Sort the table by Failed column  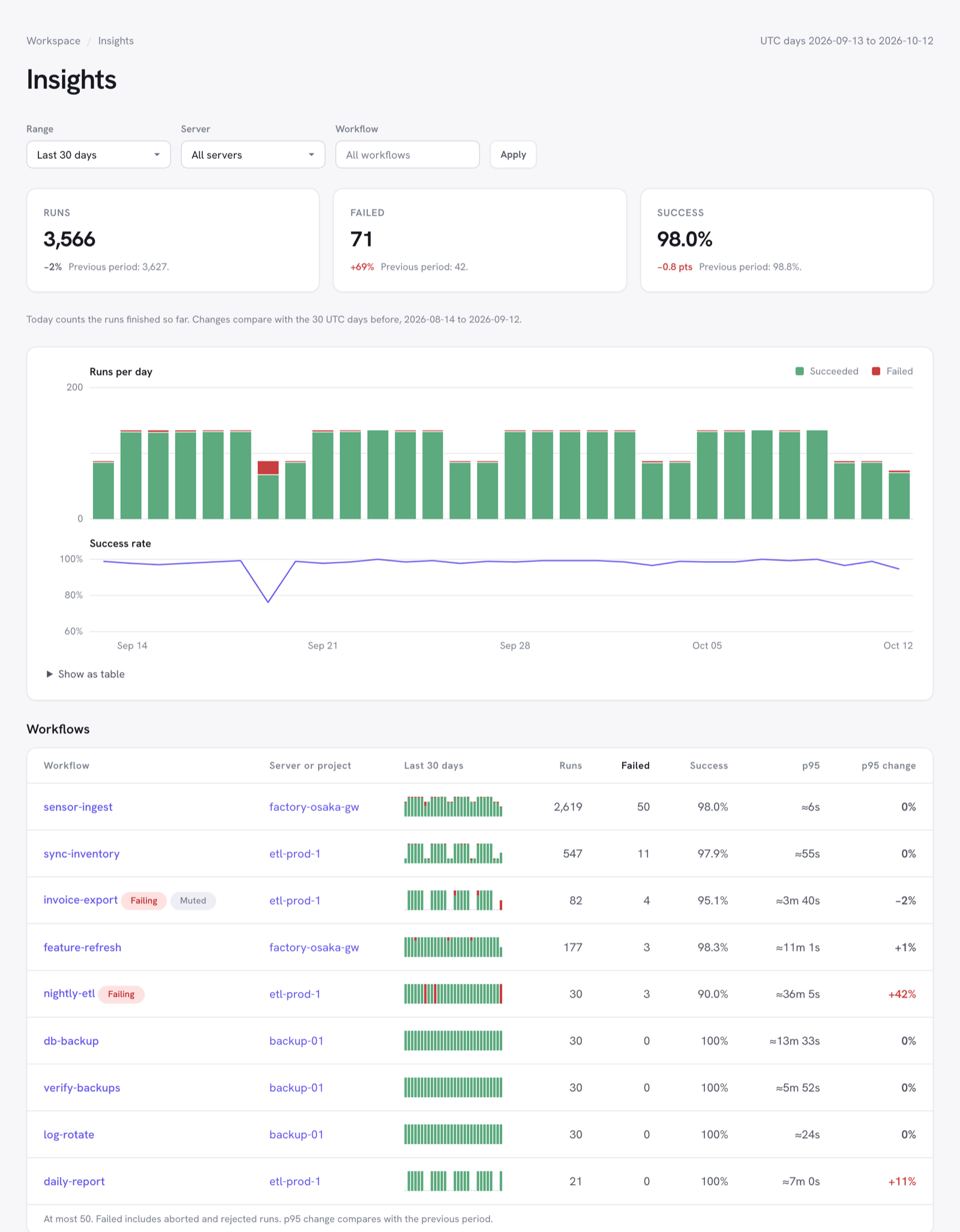pyautogui.click(x=635, y=765)
